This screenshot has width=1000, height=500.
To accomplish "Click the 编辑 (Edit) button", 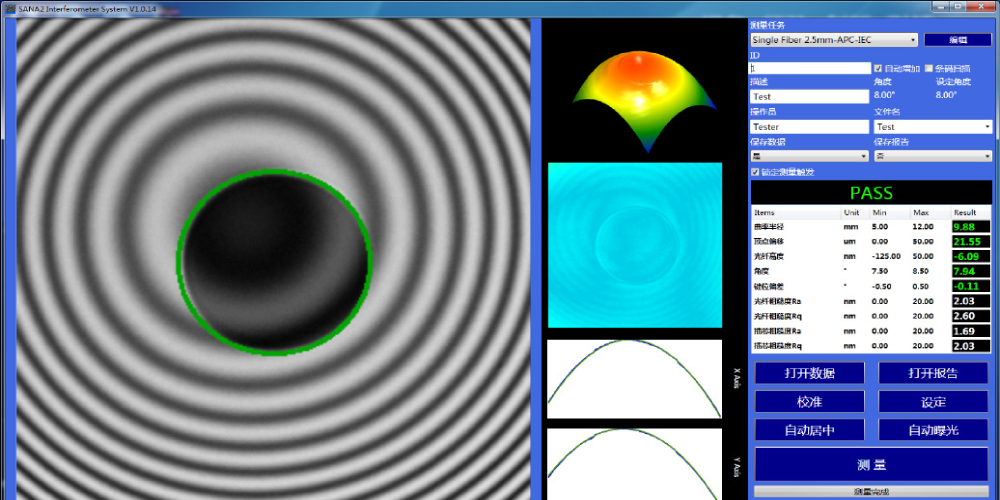I will pyautogui.click(x=957, y=40).
